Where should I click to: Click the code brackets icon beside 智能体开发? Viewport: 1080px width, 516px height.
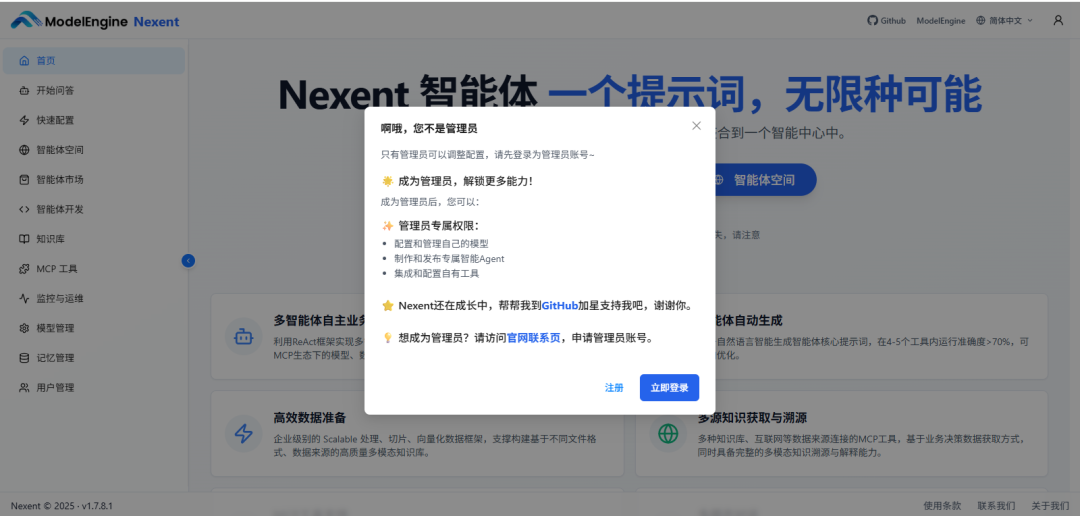[24, 209]
